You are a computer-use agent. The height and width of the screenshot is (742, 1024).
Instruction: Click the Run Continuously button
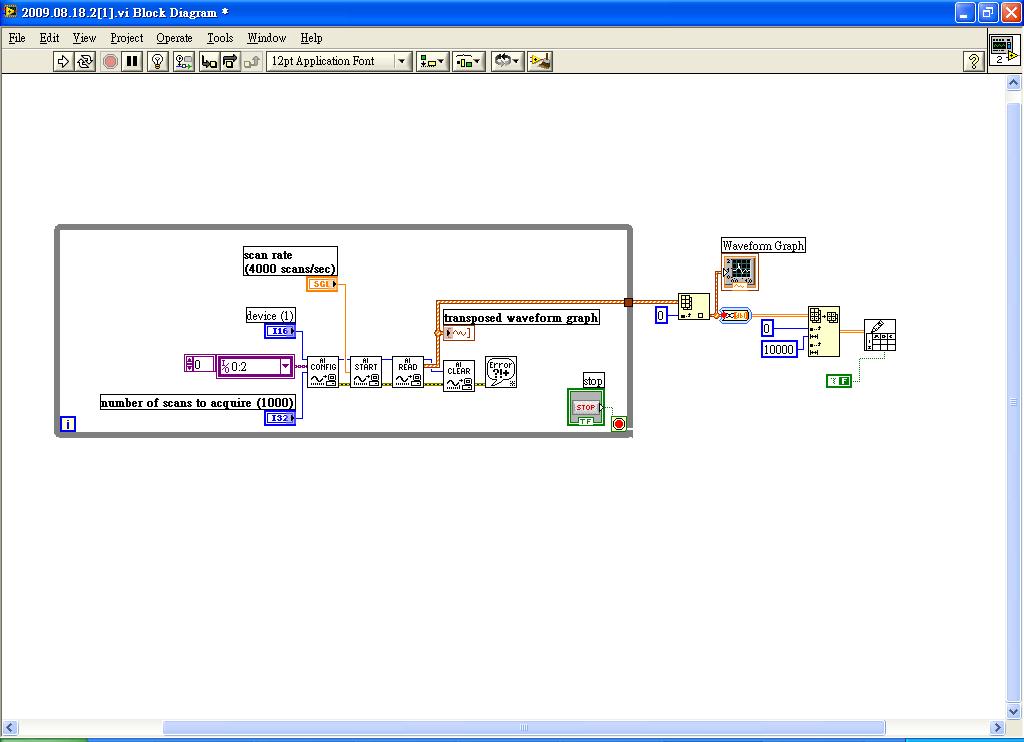(85, 61)
